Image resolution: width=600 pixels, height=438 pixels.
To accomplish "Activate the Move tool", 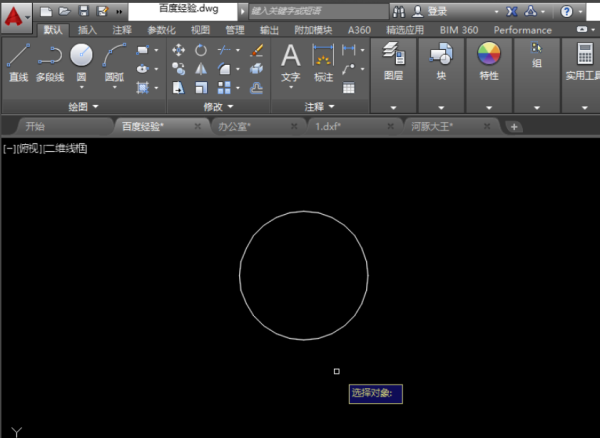I will (x=178, y=50).
